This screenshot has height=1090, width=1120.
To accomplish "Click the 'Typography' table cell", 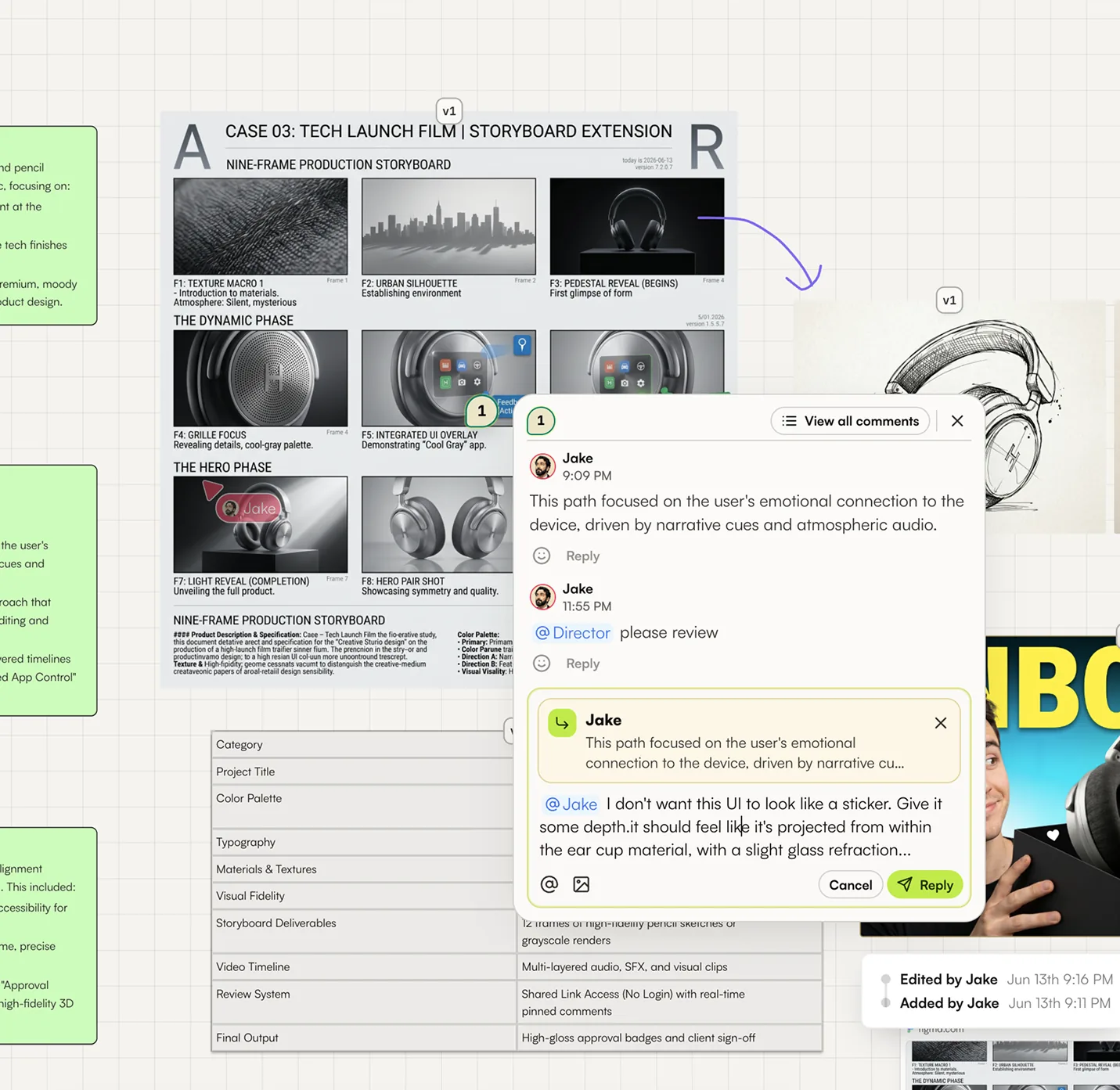I will coord(362,842).
